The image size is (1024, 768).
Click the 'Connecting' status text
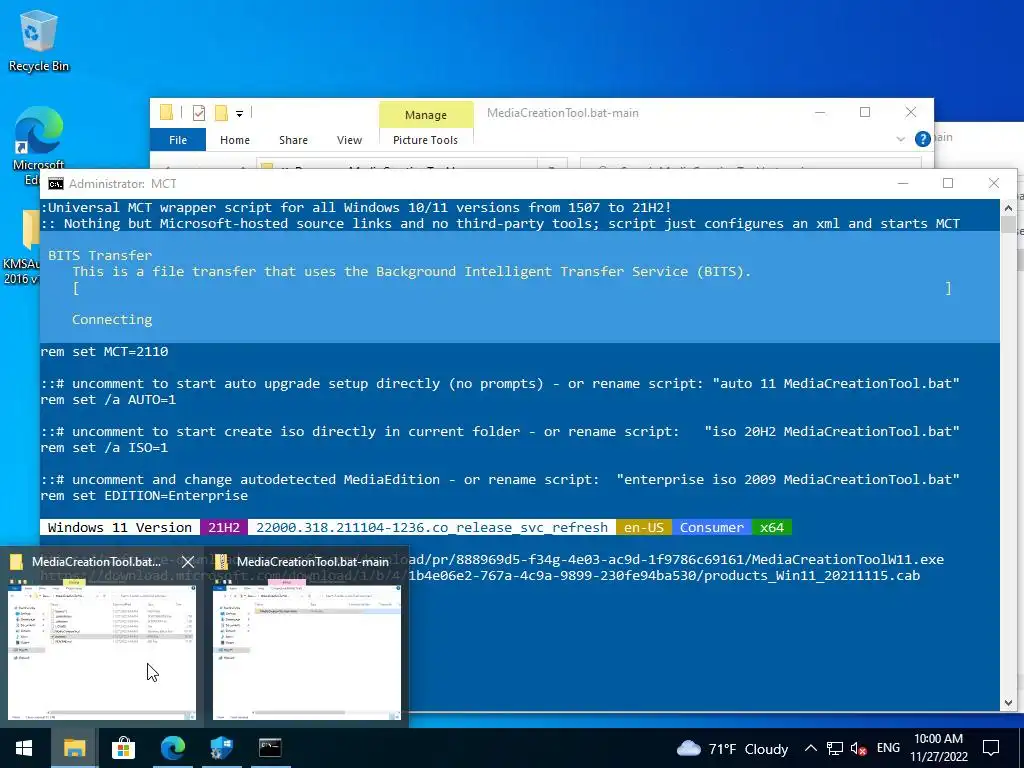click(x=112, y=319)
